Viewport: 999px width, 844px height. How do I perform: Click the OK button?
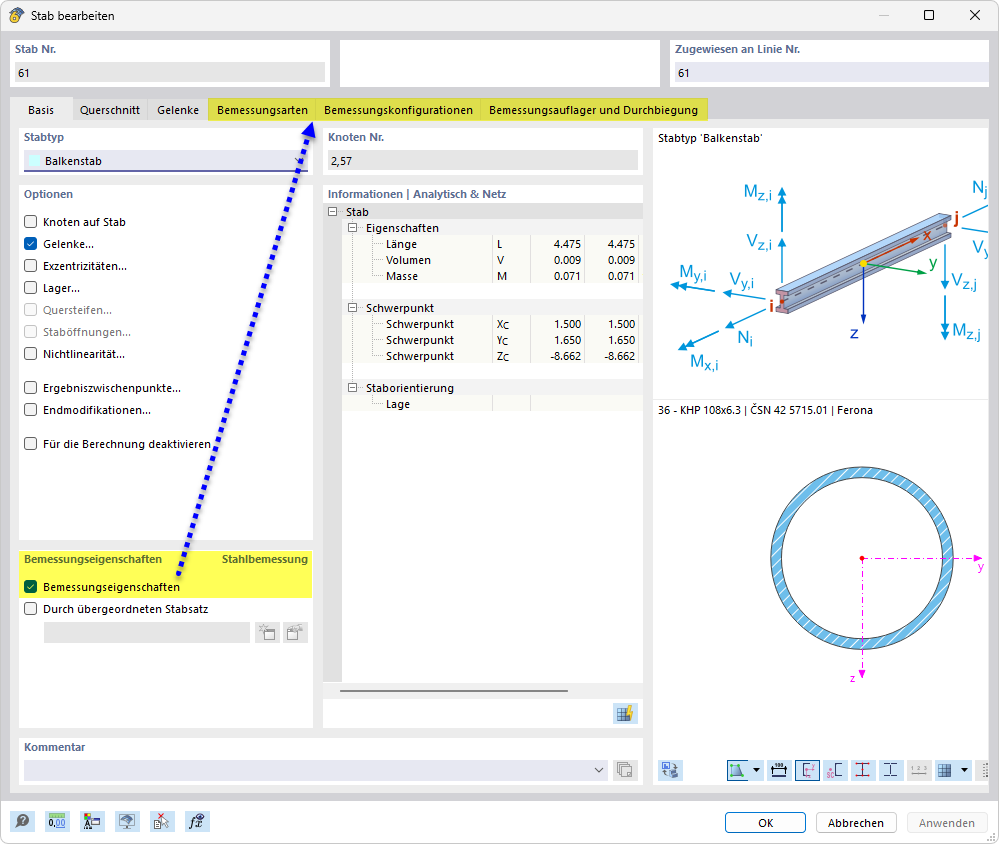click(765, 822)
